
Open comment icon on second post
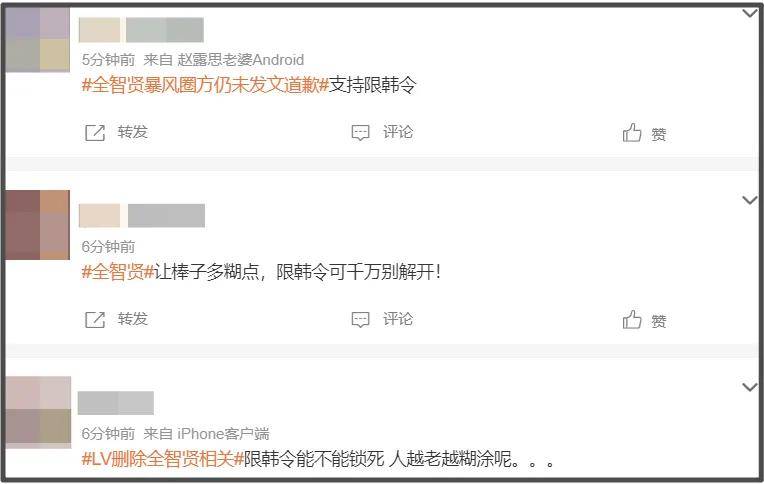pyautogui.click(x=361, y=320)
